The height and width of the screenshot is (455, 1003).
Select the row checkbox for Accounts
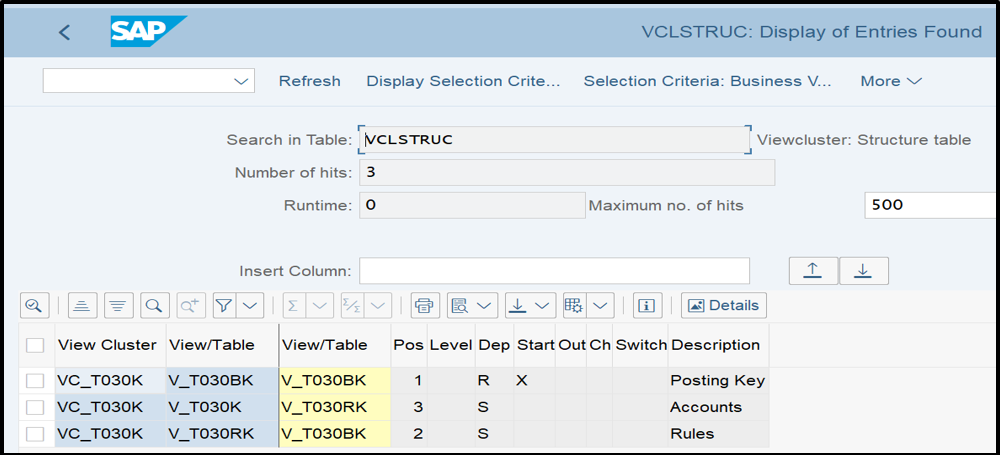click(35, 408)
